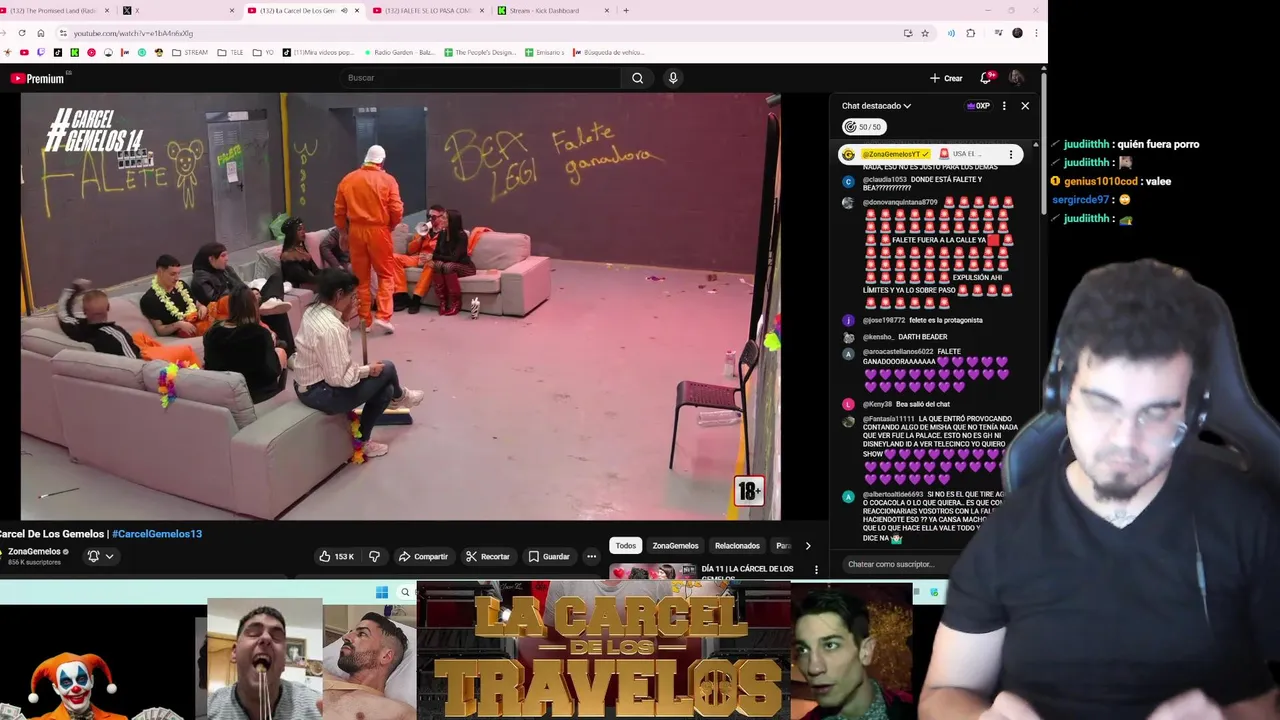Click the Crear button

tap(946, 78)
